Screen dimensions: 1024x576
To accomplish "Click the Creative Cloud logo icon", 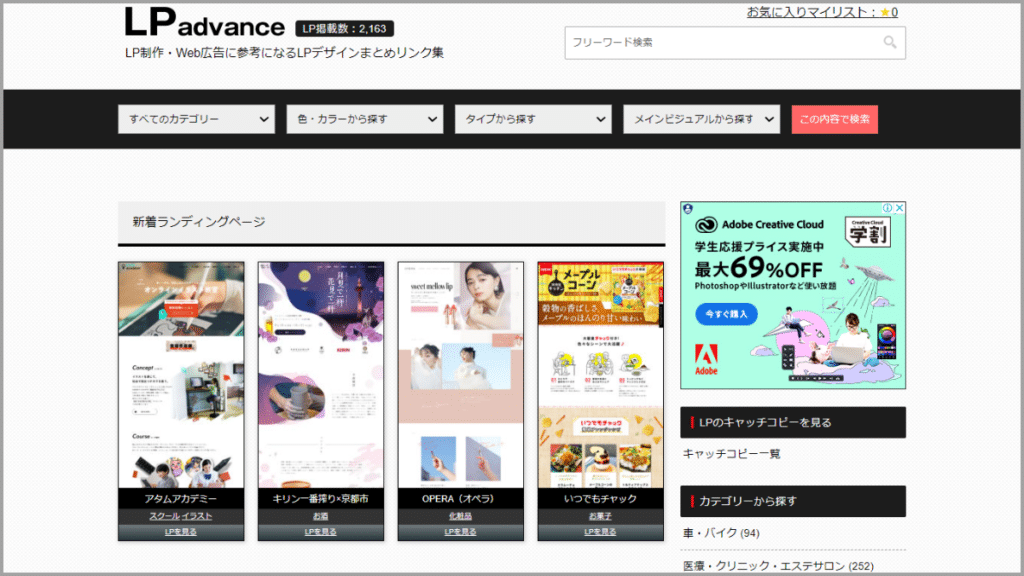I will pyautogui.click(x=707, y=224).
